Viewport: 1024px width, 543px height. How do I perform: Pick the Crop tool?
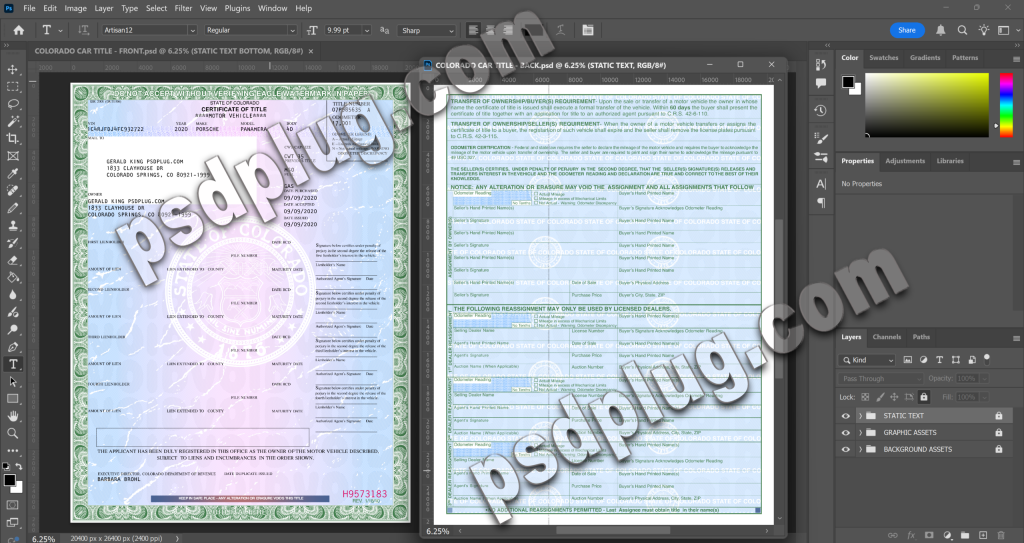[13, 138]
